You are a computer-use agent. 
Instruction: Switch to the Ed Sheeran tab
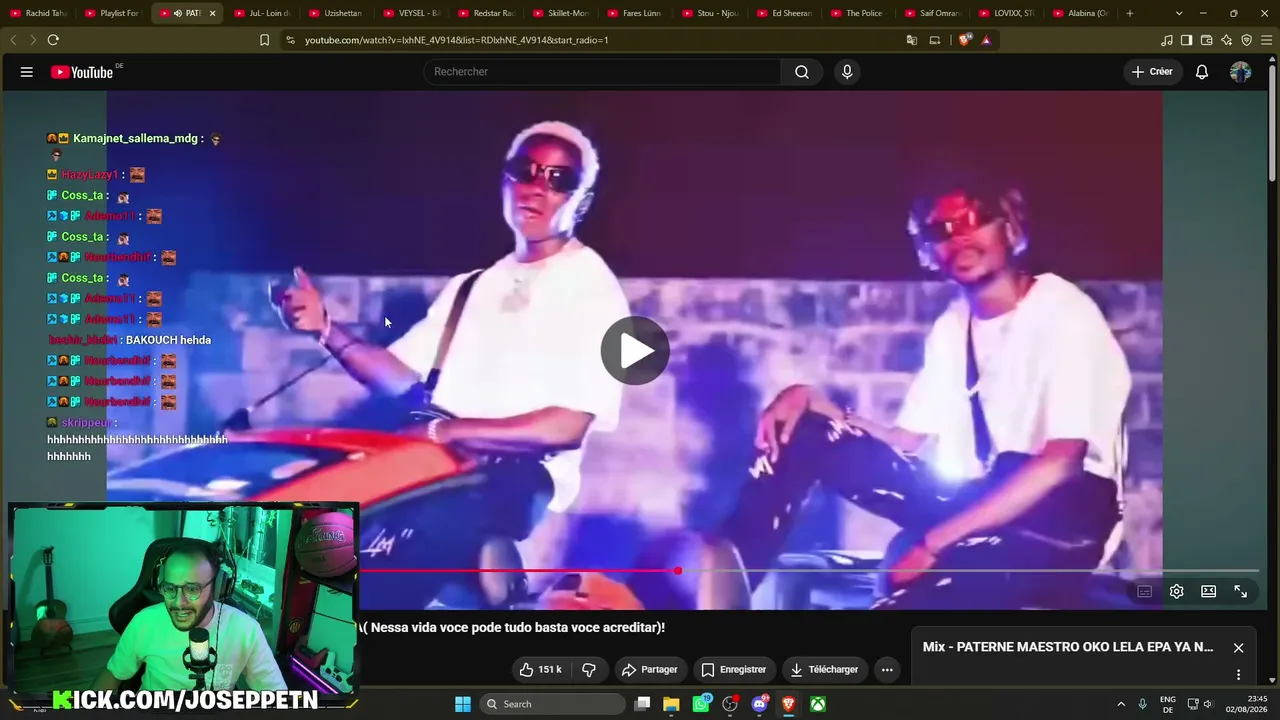[785, 13]
